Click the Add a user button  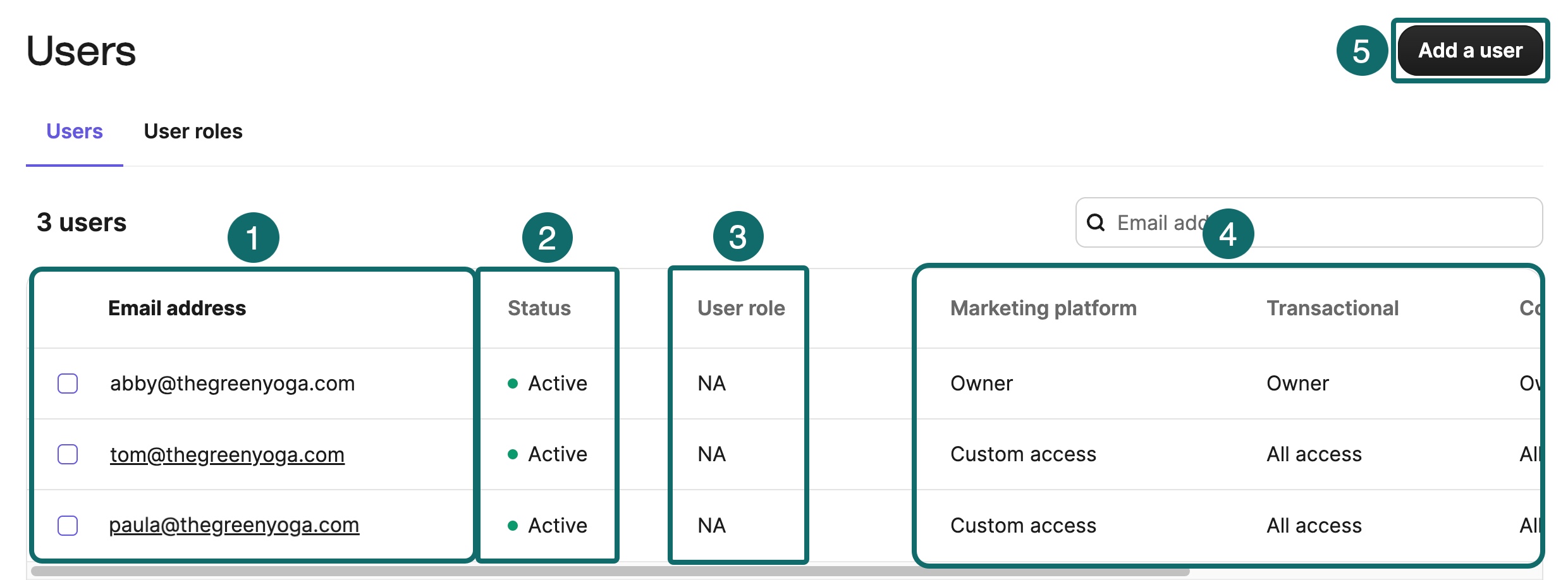pos(1469,51)
